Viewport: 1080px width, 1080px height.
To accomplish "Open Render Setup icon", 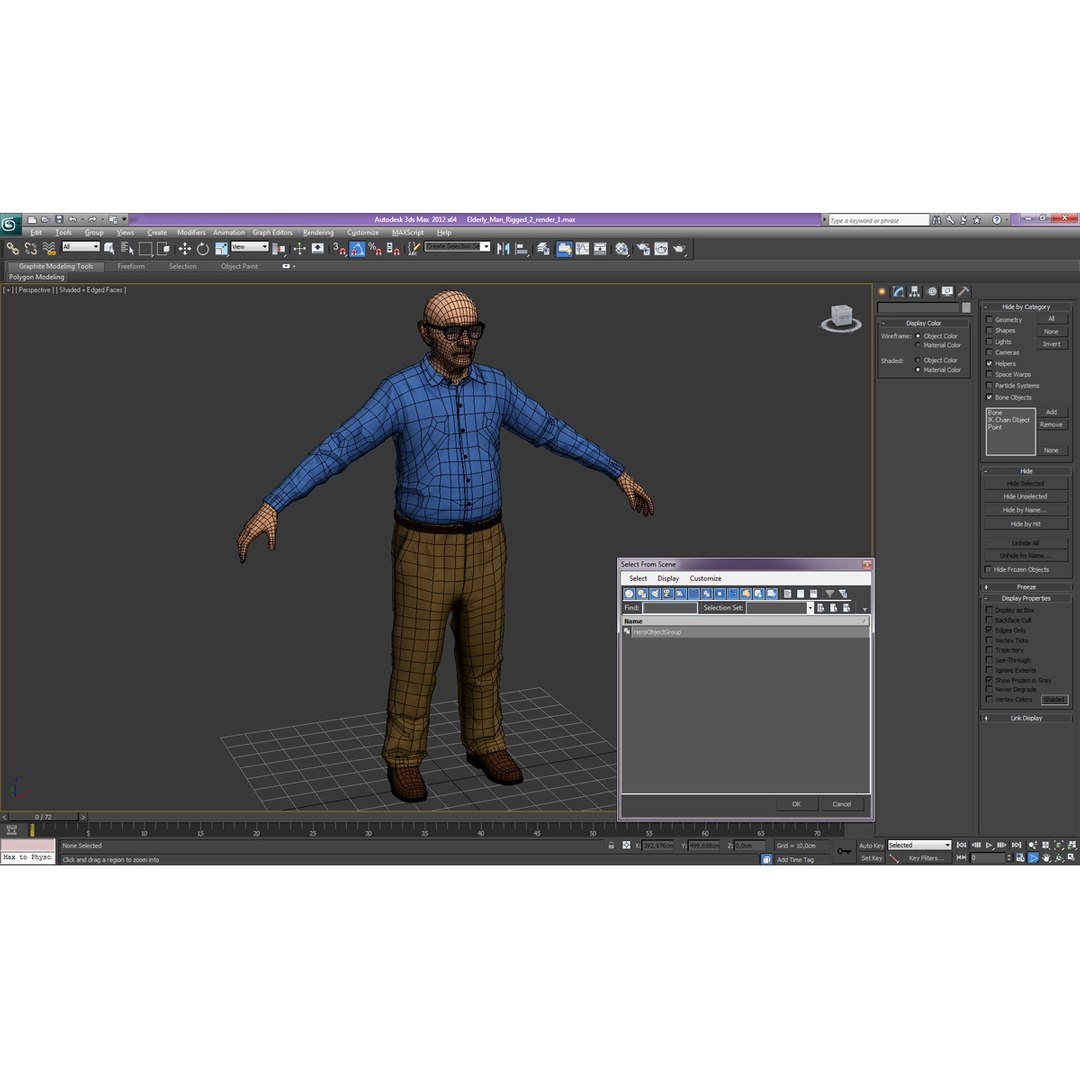I will click(x=643, y=249).
